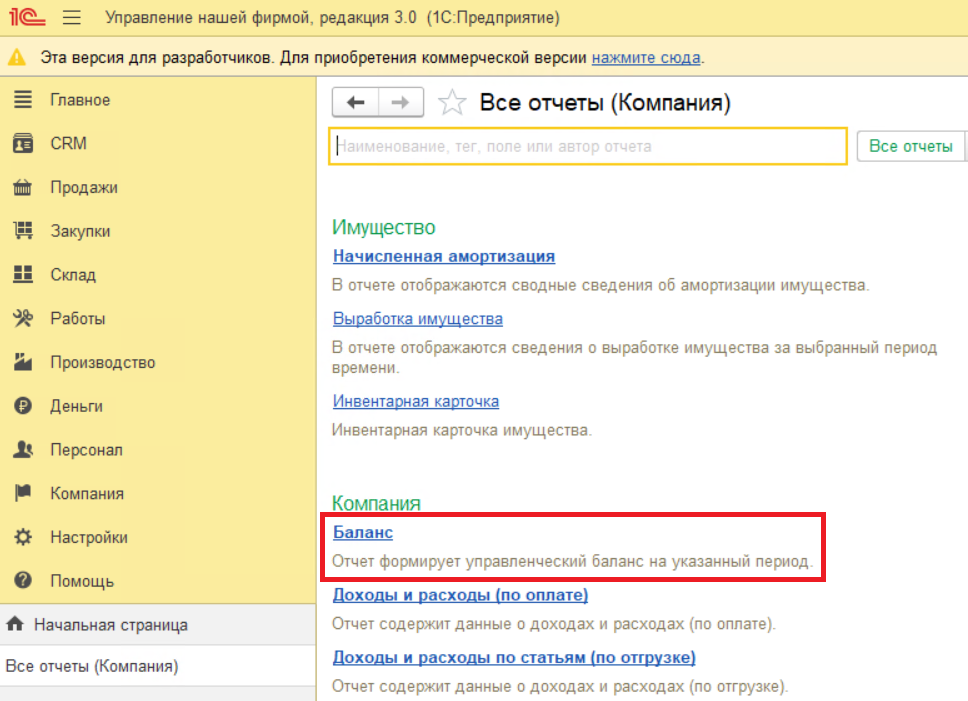Click the Компания green group heading
968x701 pixels.
(376, 503)
